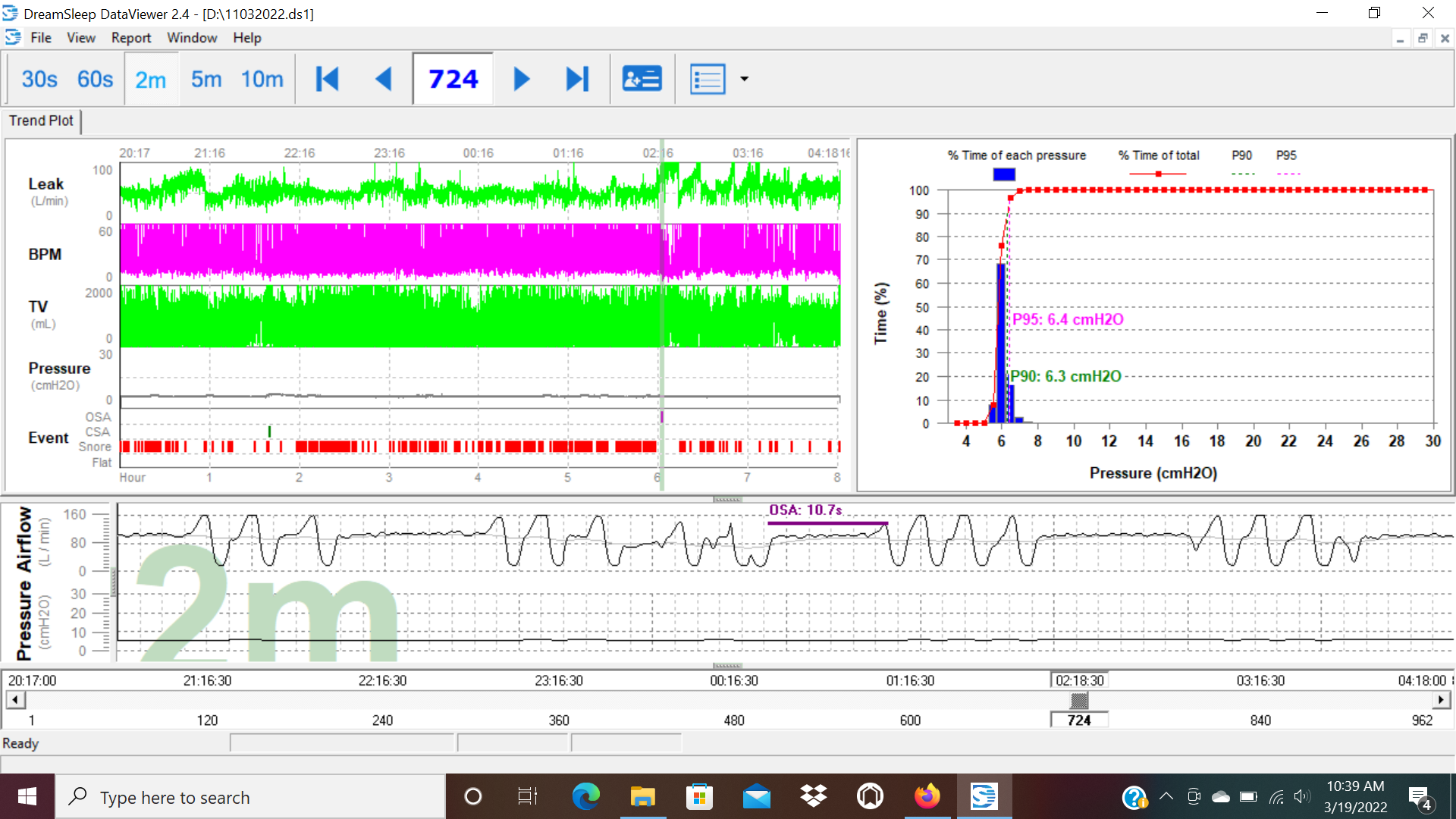
Task: Open the Window menu
Action: [x=192, y=38]
